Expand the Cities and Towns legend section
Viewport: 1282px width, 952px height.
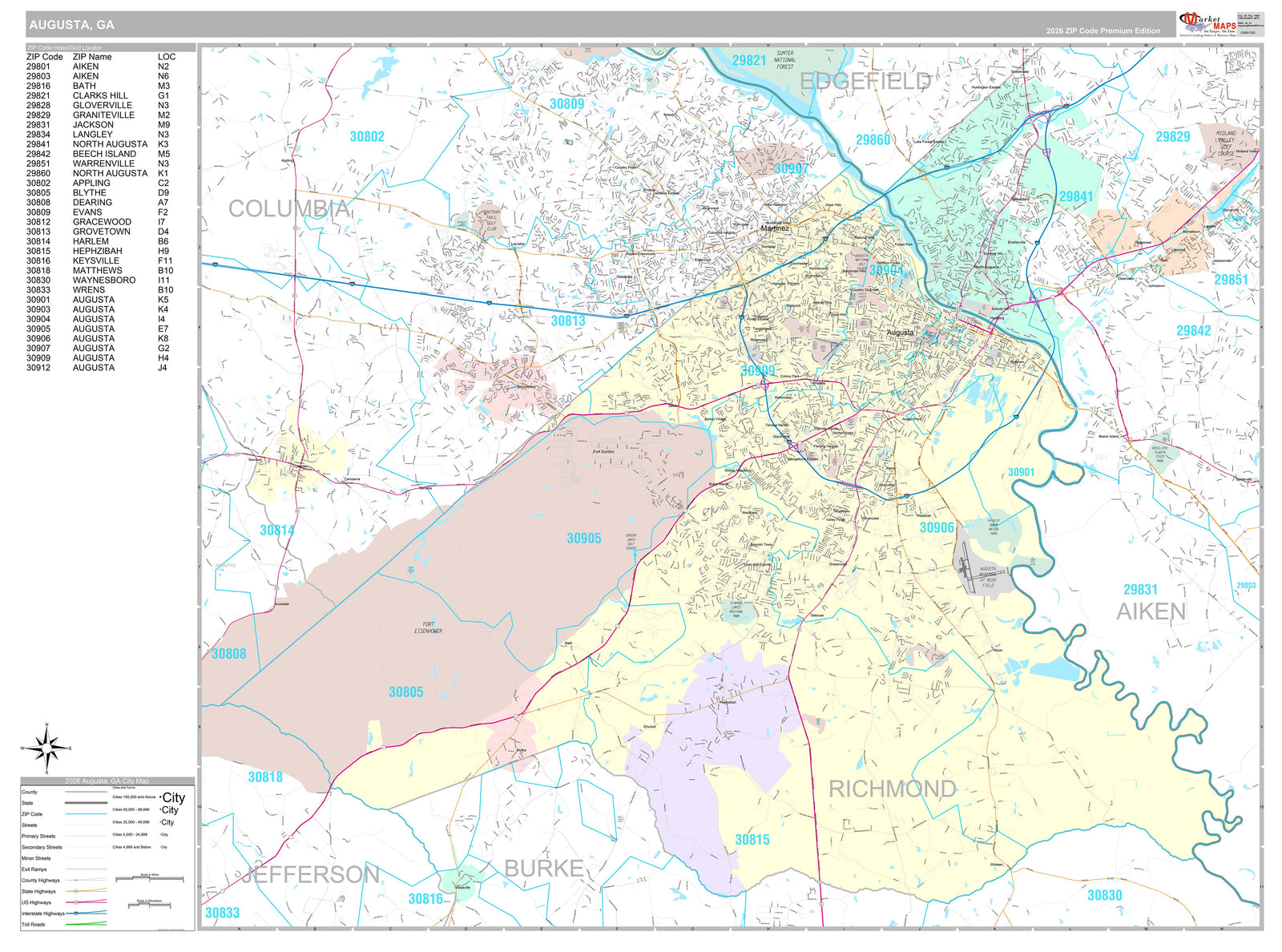tap(123, 788)
